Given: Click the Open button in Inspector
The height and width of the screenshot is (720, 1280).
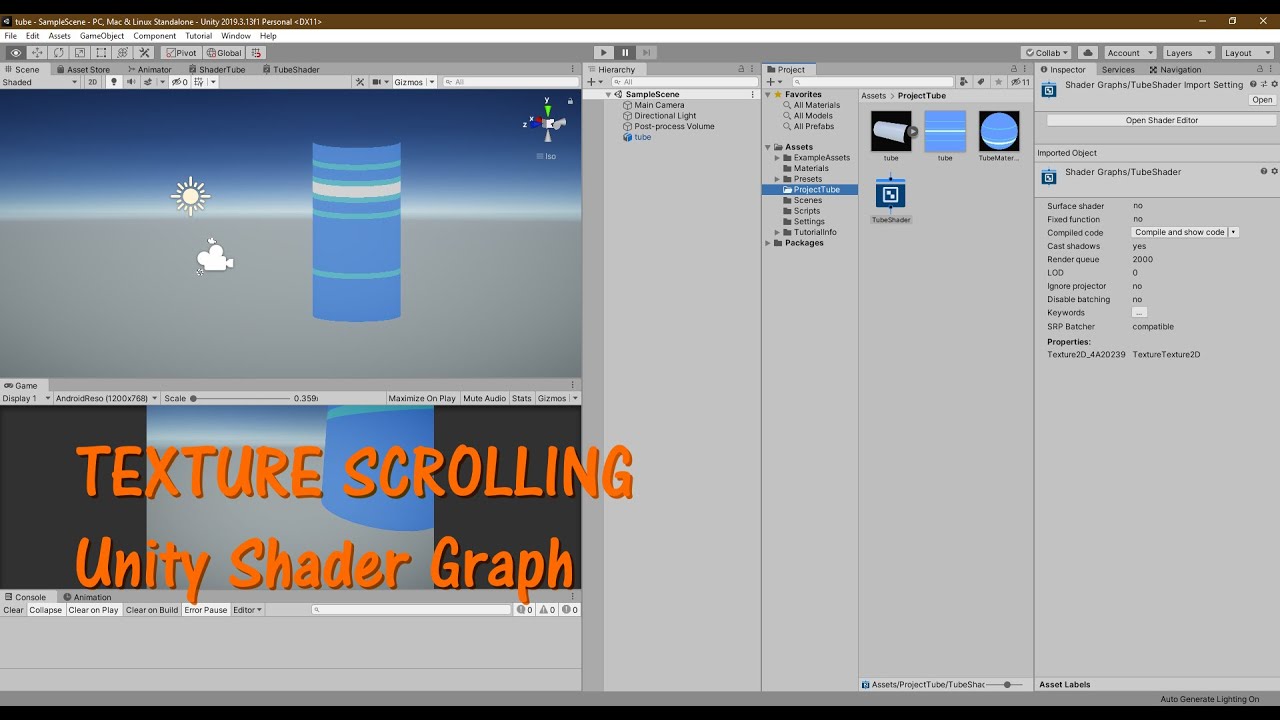Looking at the screenshot, I should [x=1262, y=100].
